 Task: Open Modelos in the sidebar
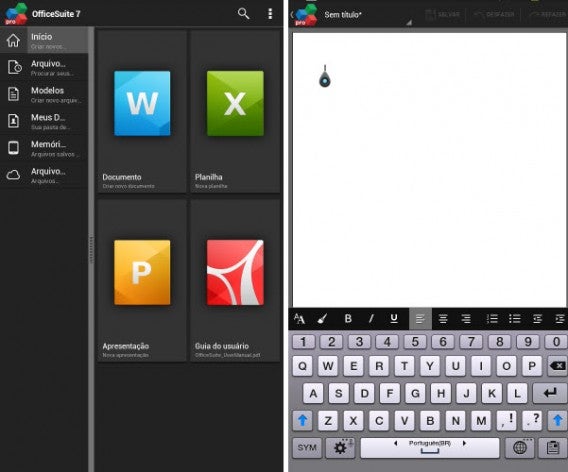coord(44,94)
